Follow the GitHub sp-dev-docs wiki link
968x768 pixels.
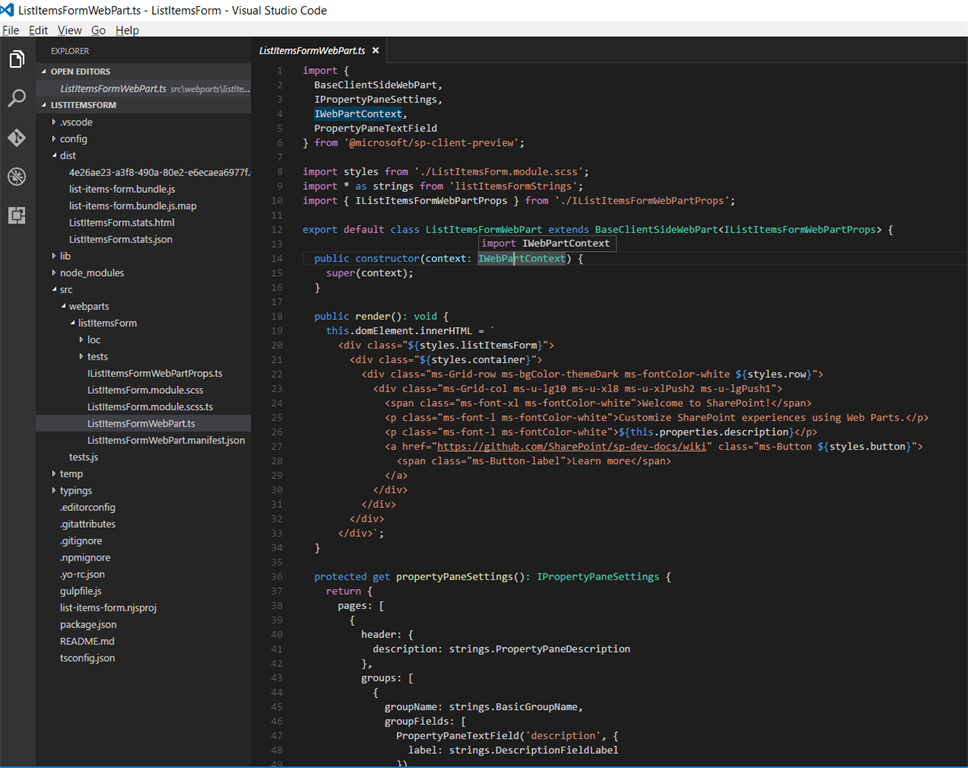[573, 446]
